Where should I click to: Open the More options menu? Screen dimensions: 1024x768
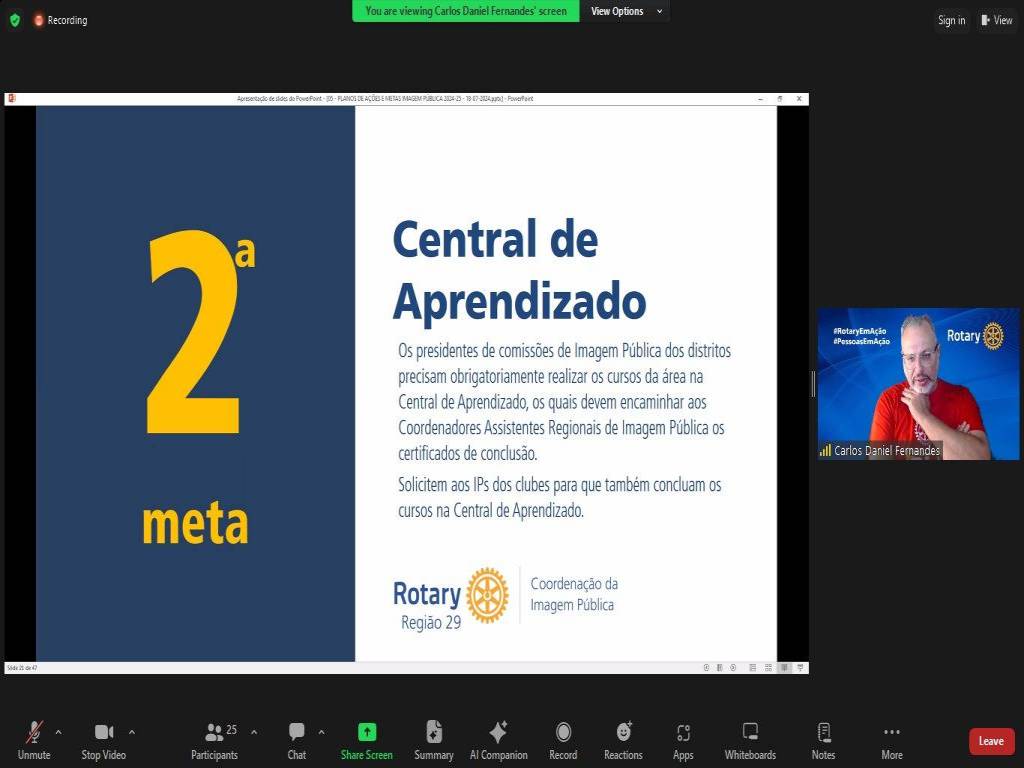click(892, 740)
